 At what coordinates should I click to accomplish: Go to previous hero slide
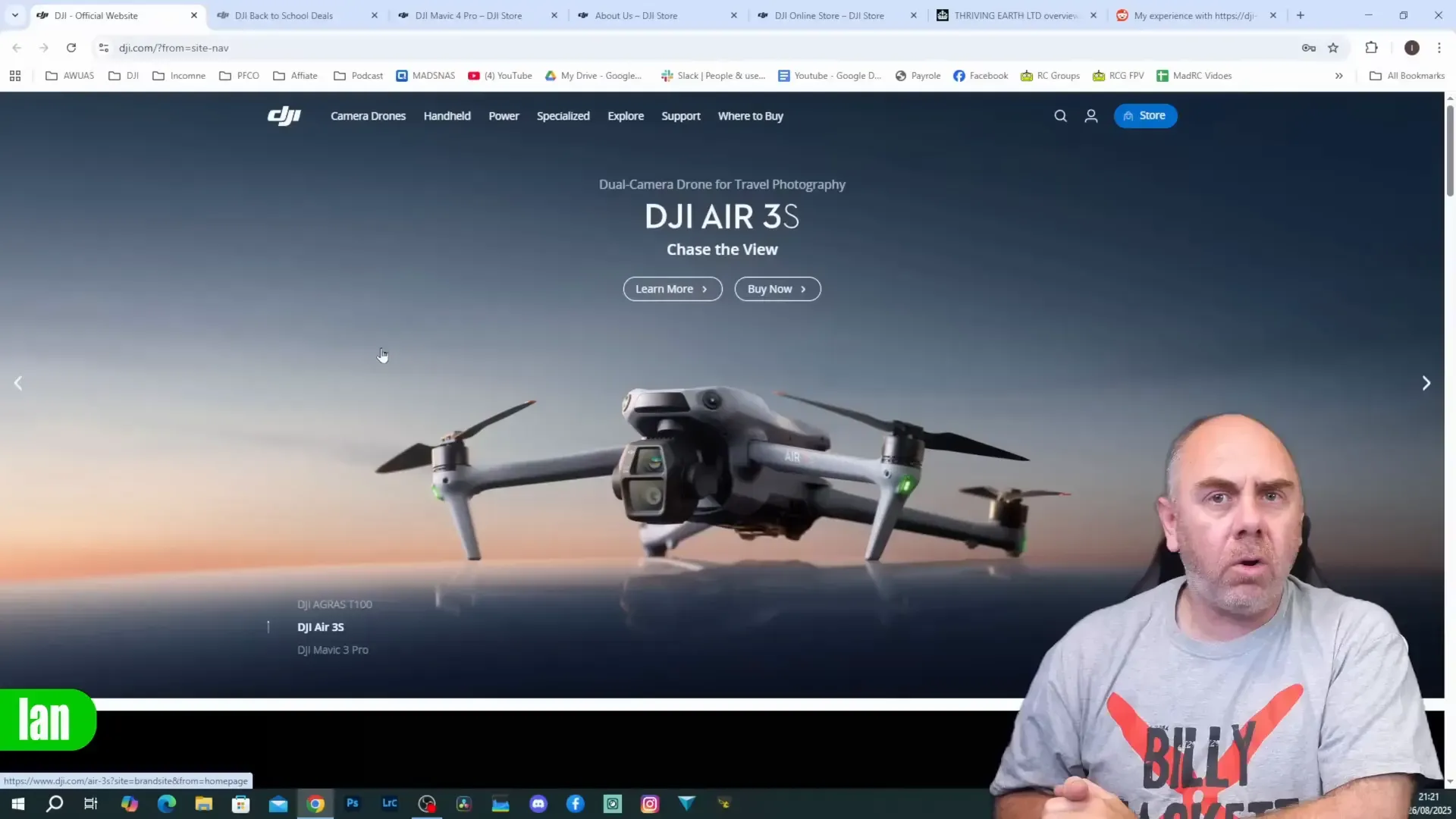(18, 383)
